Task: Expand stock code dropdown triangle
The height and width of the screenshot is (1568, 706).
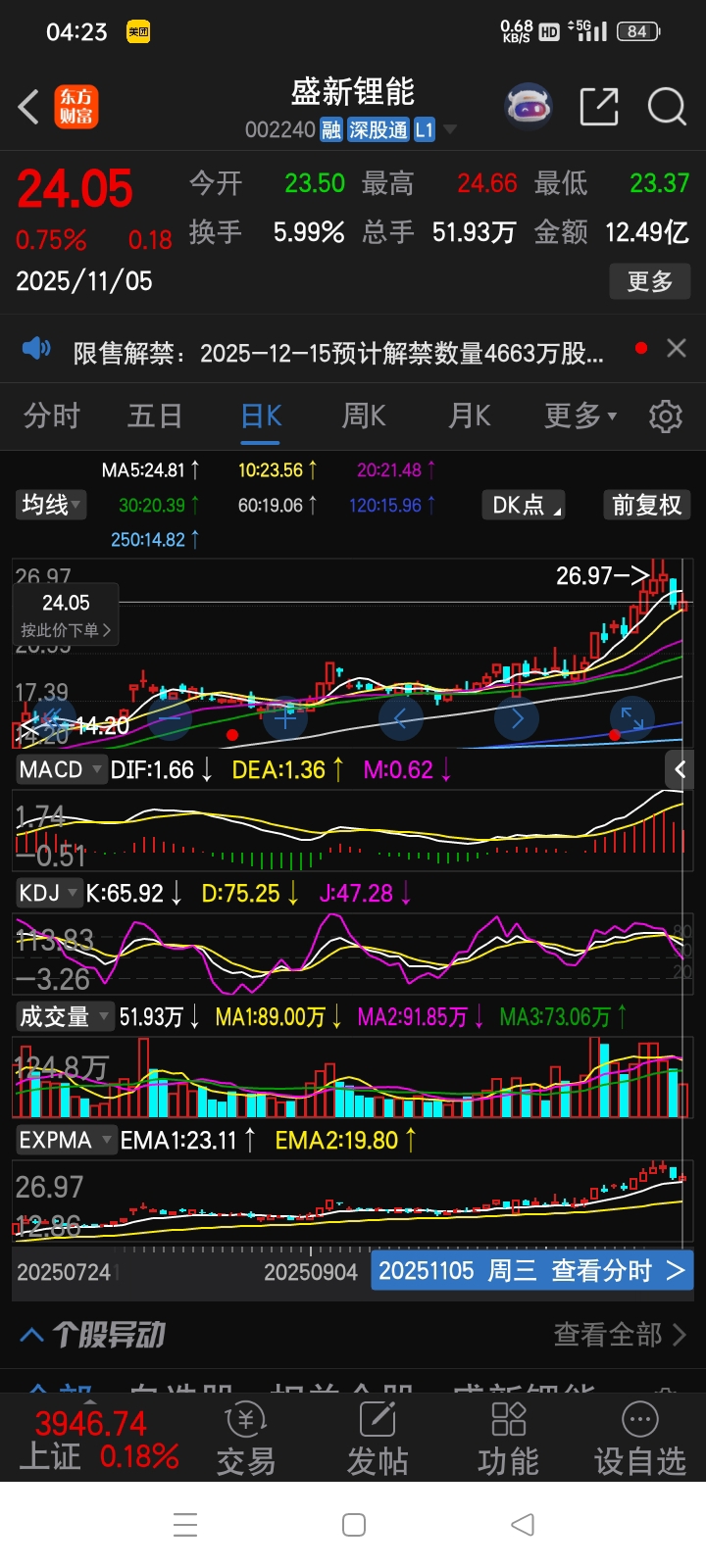Action: (450, 129)
